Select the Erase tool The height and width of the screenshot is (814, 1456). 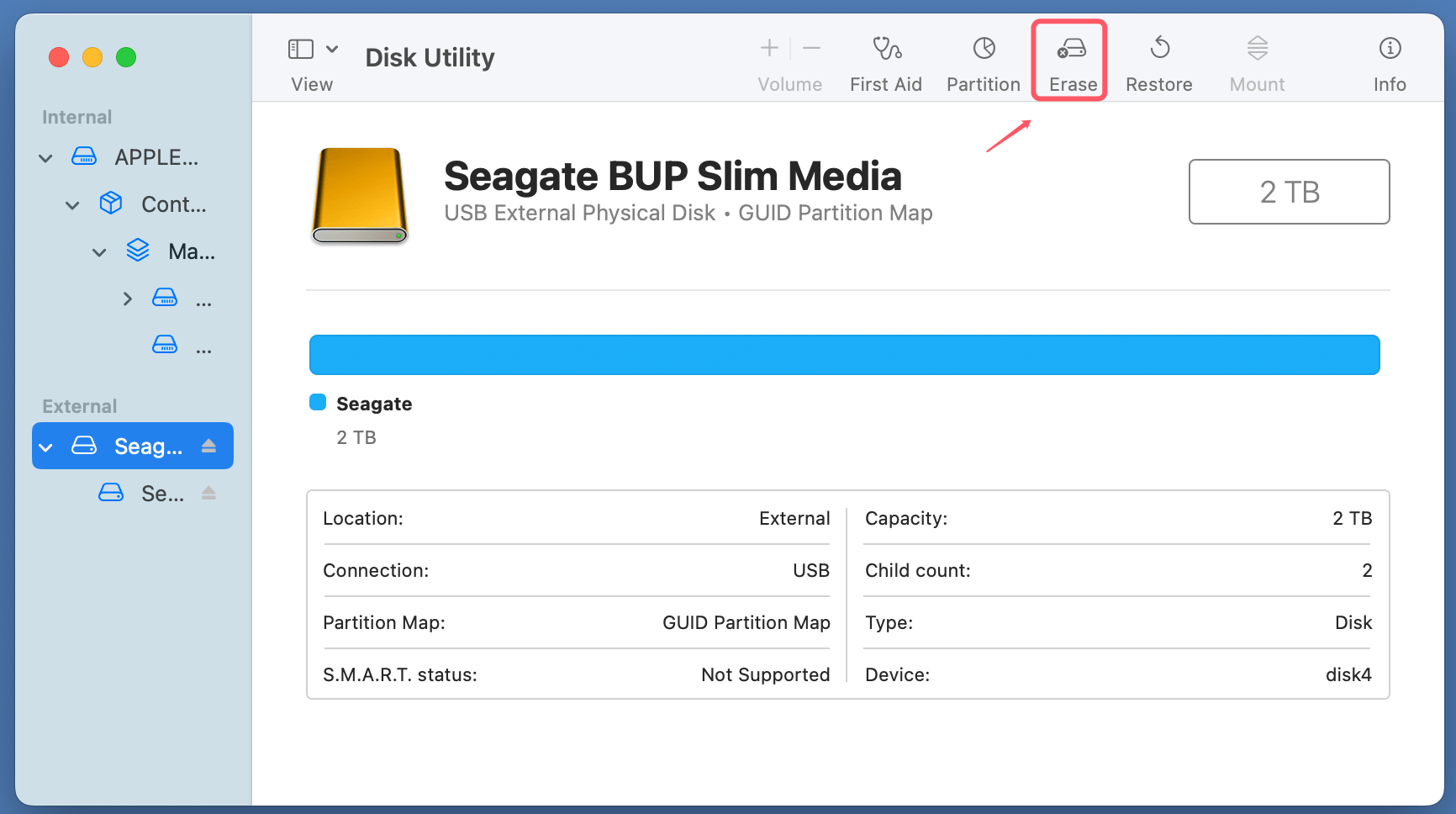1069,61
